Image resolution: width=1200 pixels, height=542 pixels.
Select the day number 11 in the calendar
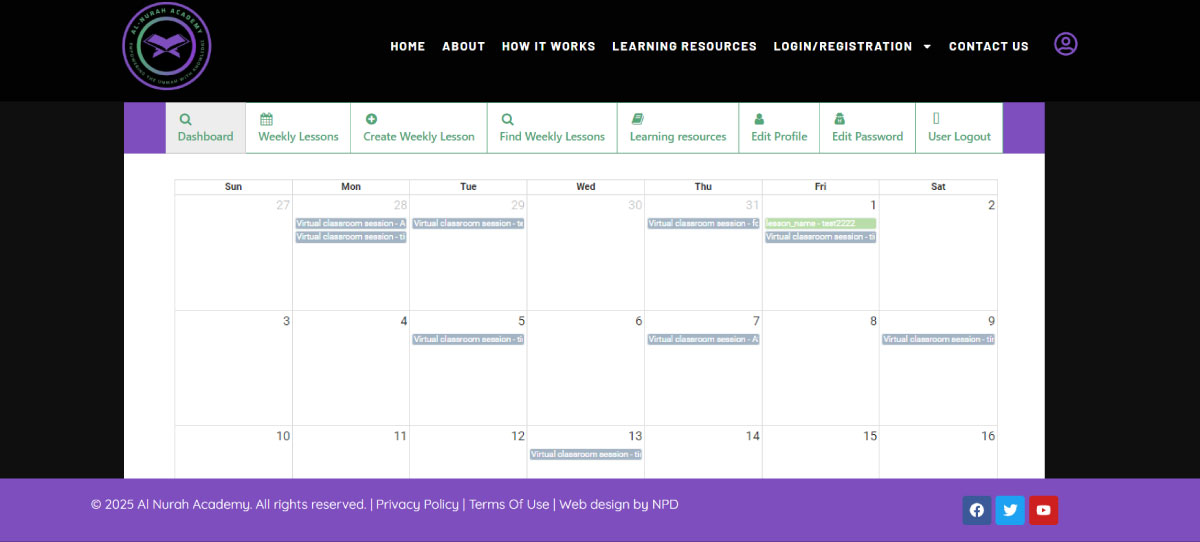[x=400, y=436]
